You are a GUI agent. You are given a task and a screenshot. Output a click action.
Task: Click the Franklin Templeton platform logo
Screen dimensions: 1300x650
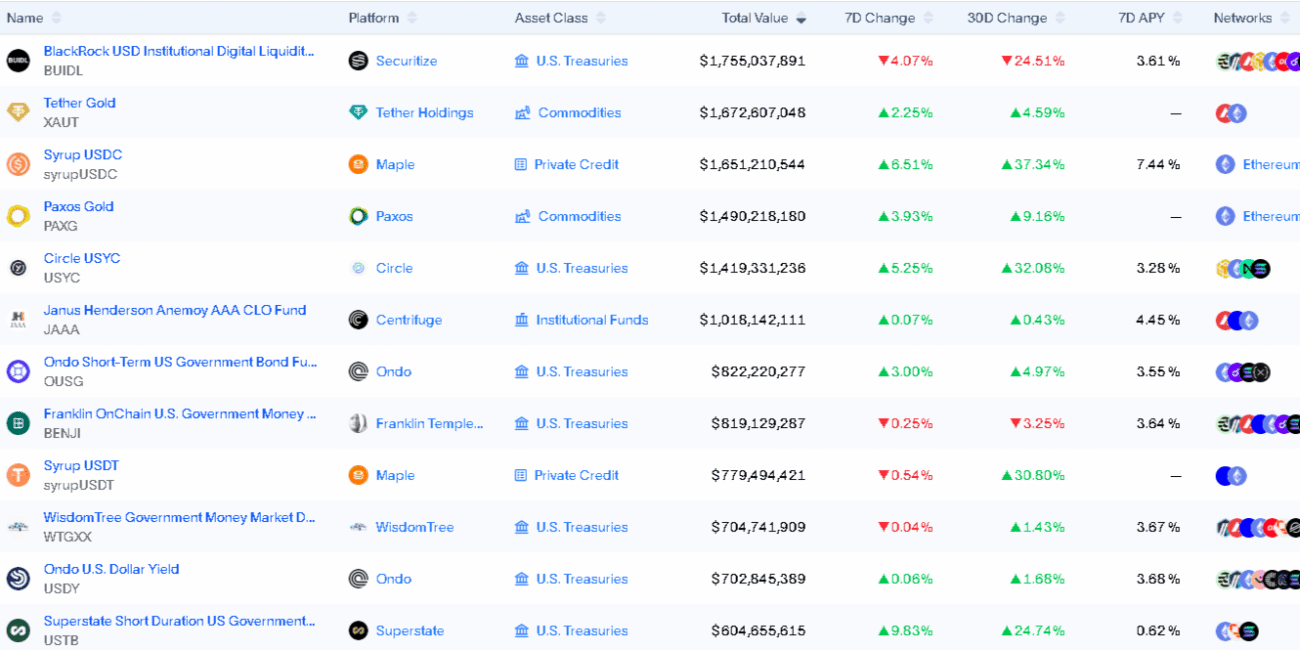[x=358, y=424]
